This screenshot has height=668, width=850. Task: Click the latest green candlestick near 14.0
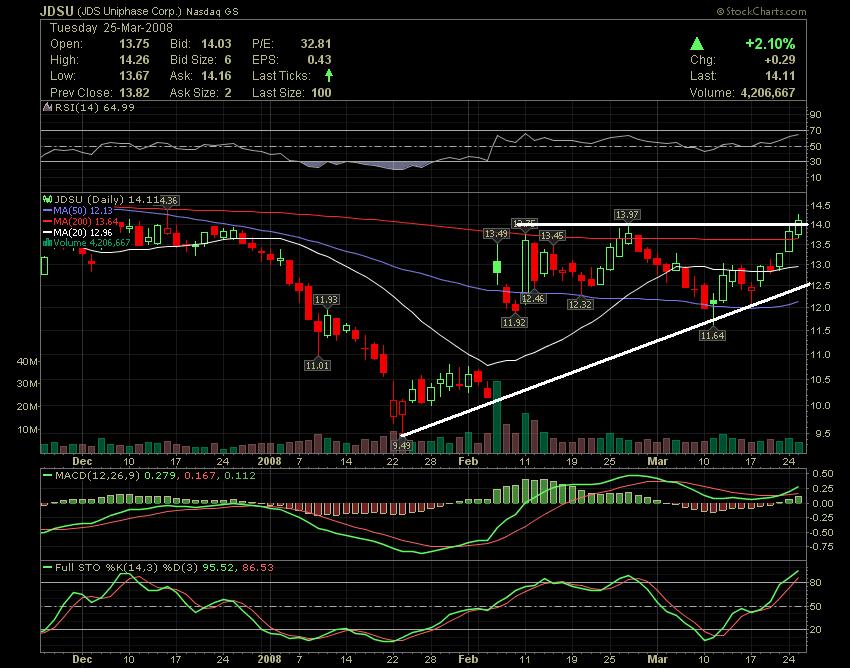pos(798,225)
